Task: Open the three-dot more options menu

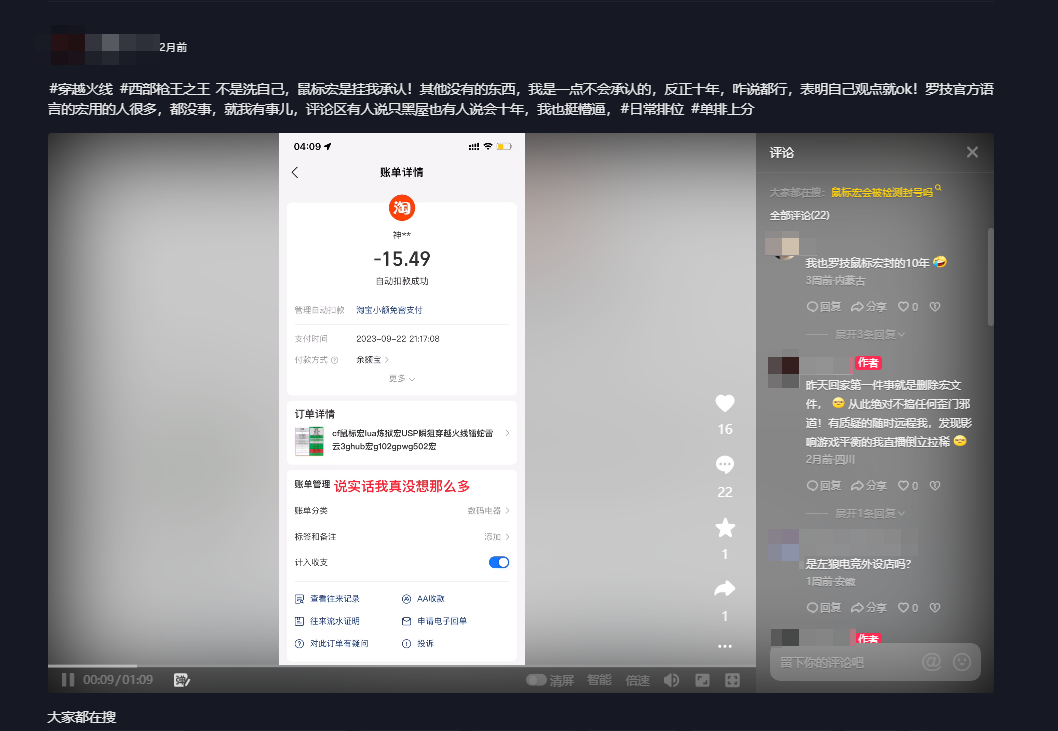Action: click(725, 646)
